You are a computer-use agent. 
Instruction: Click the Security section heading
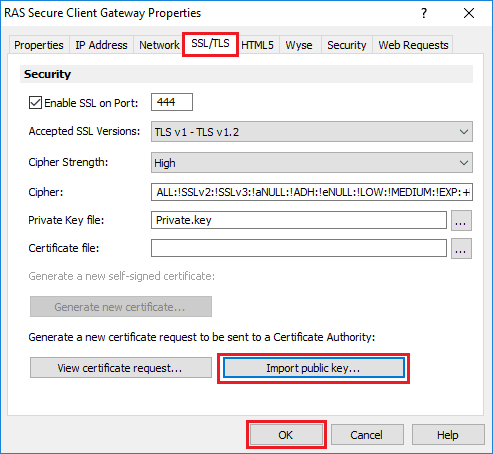tap(47, 74)
